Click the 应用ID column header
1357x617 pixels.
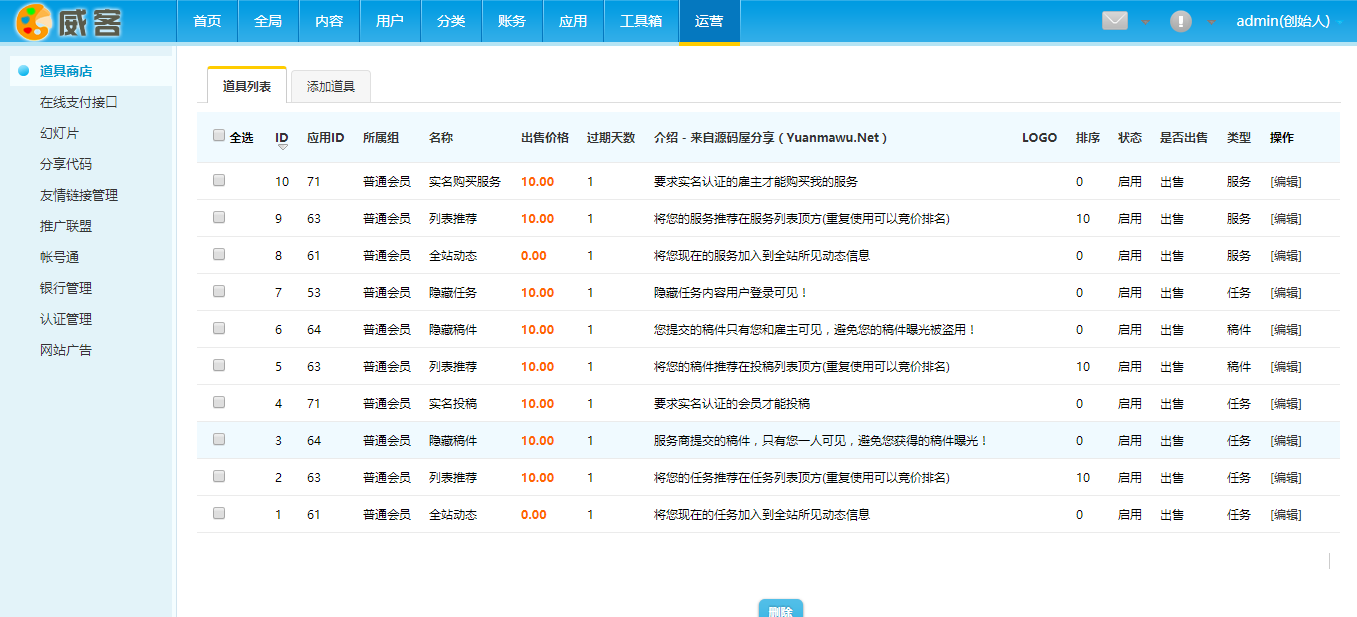(x=326, y=137)
